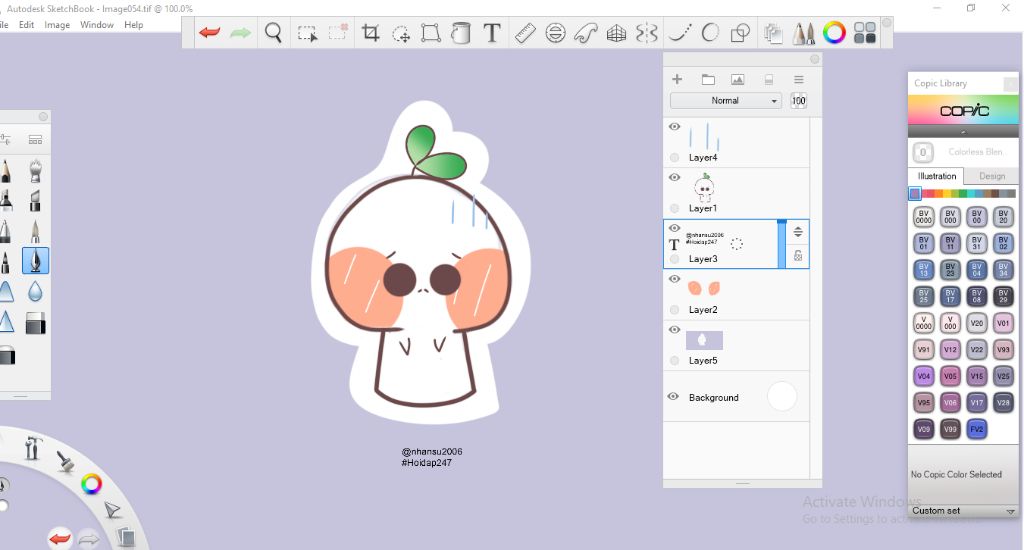
Task: Open the Normal blend mode dropdown
Action: point(726,101)
